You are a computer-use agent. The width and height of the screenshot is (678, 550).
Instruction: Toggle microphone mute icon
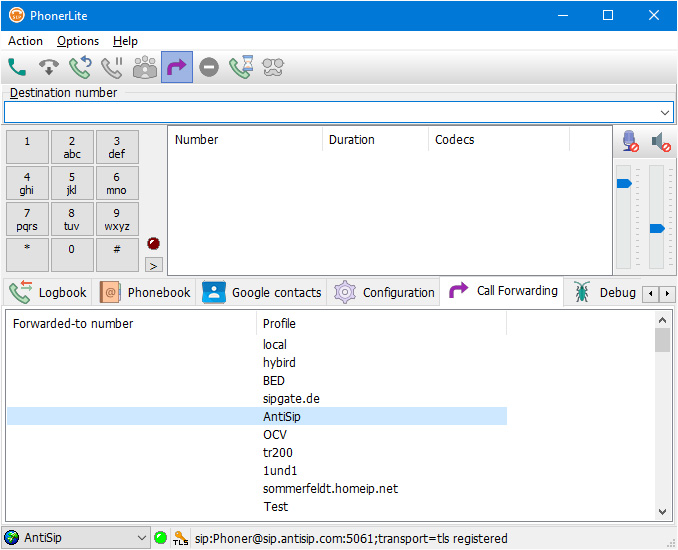[x=630, y=141]
